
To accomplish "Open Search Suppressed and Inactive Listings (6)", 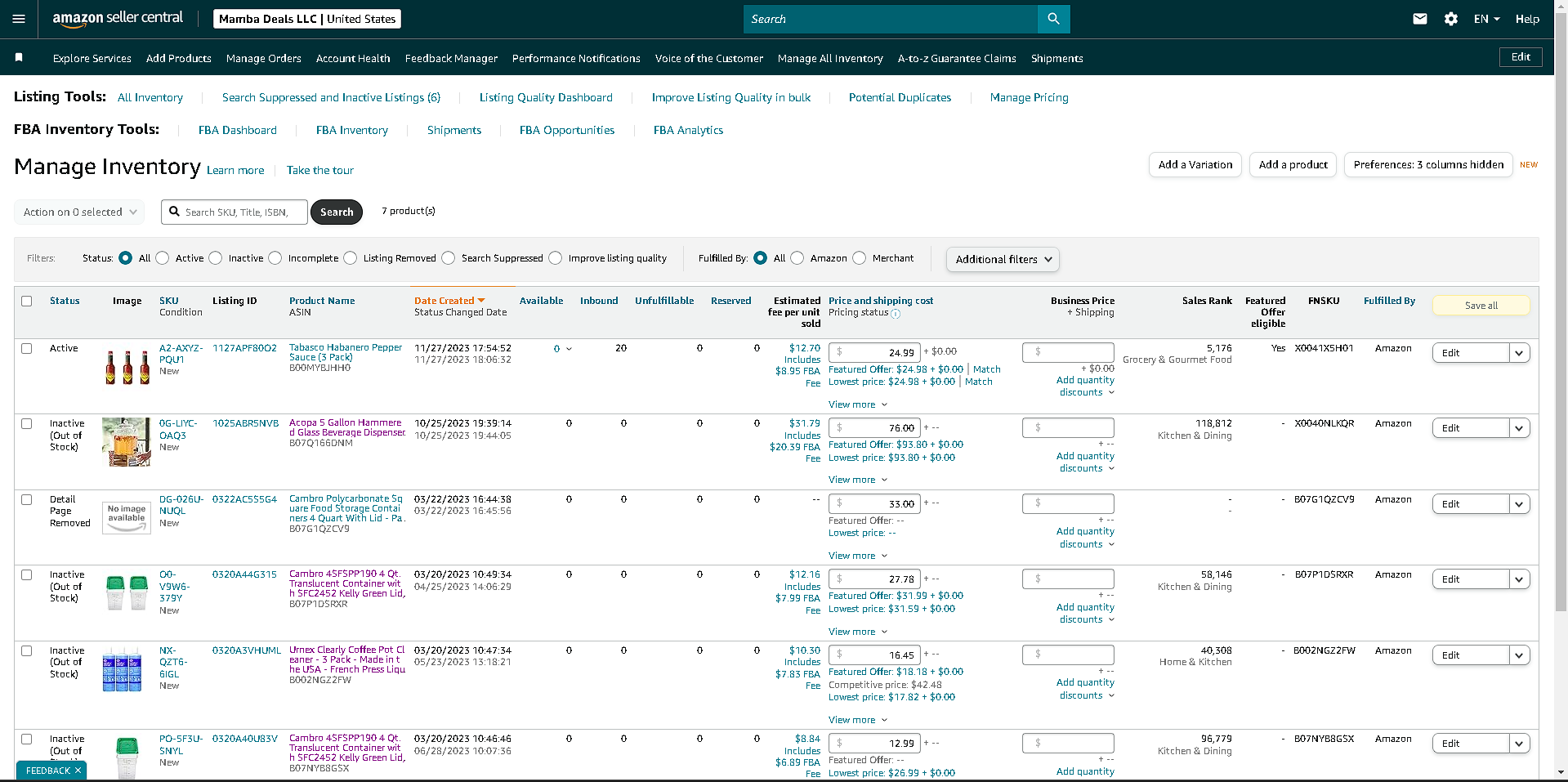I will [x=331, y=97].
